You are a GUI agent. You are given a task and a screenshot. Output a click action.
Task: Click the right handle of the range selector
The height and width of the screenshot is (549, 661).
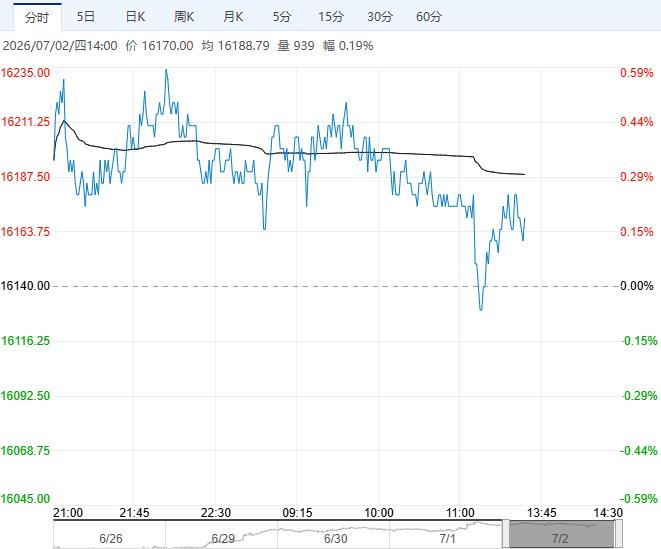tap(619, 534)
